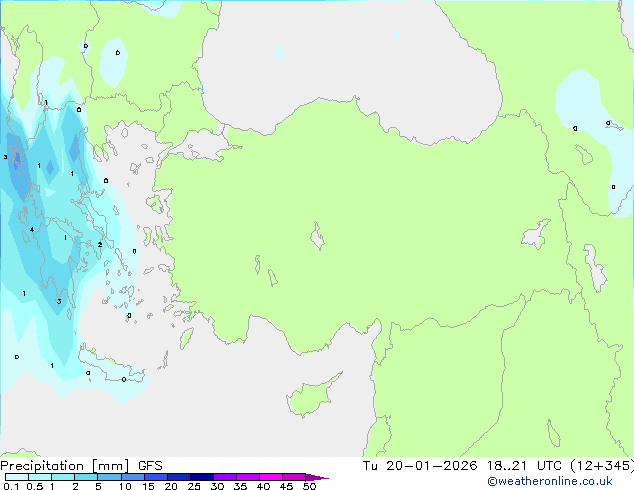
Task: Click the precipitation value '4' on the map
Action: pyautogui.click(x=32, y=230)
